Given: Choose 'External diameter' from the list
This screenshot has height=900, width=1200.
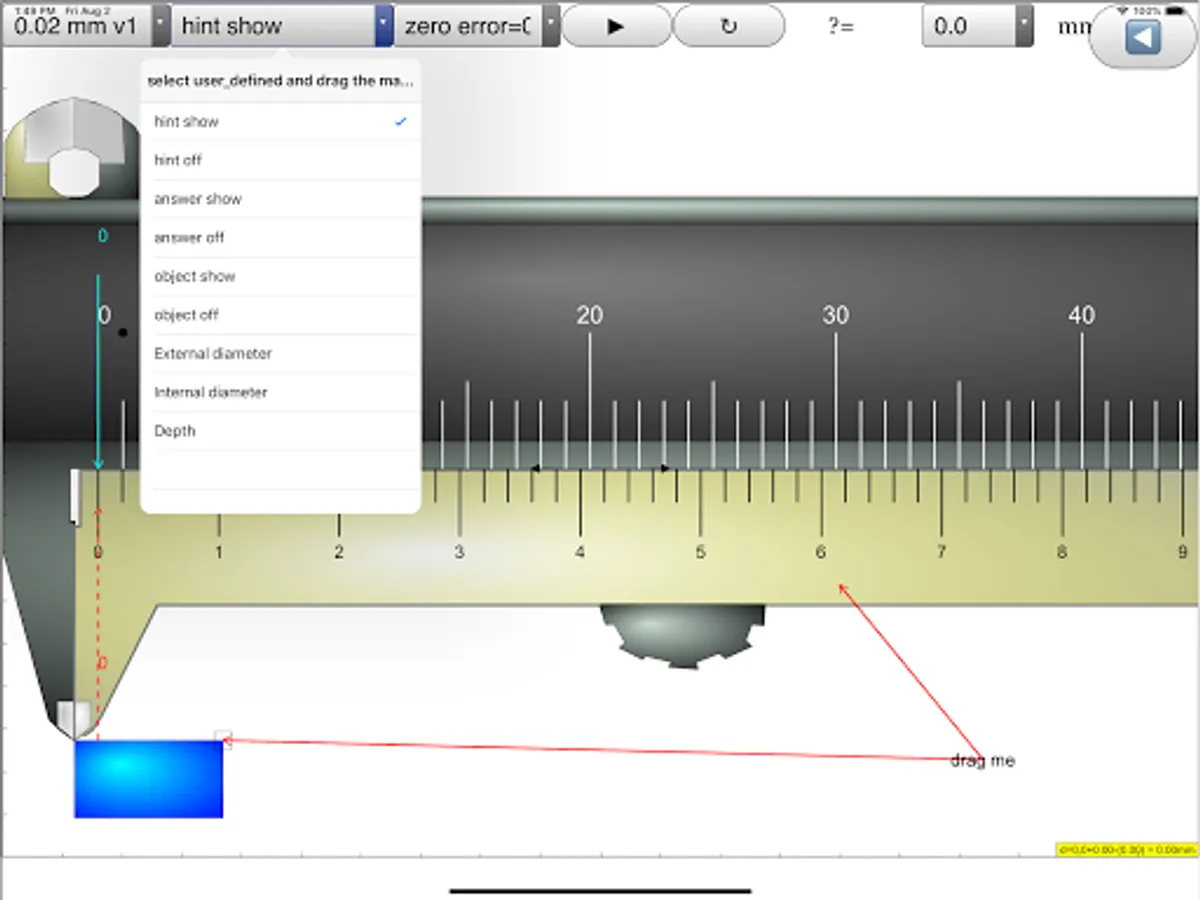Looking at the screenshot, I should 280,354.
